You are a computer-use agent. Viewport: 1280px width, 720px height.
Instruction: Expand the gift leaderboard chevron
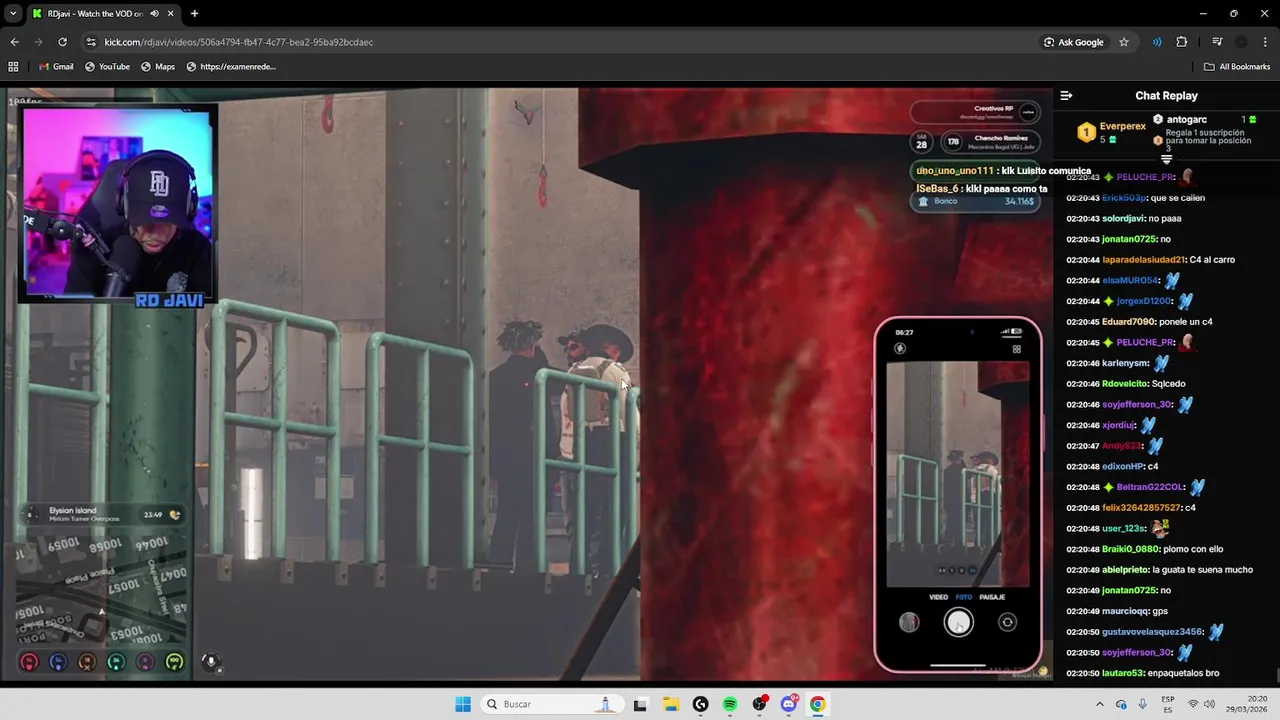1166,159
